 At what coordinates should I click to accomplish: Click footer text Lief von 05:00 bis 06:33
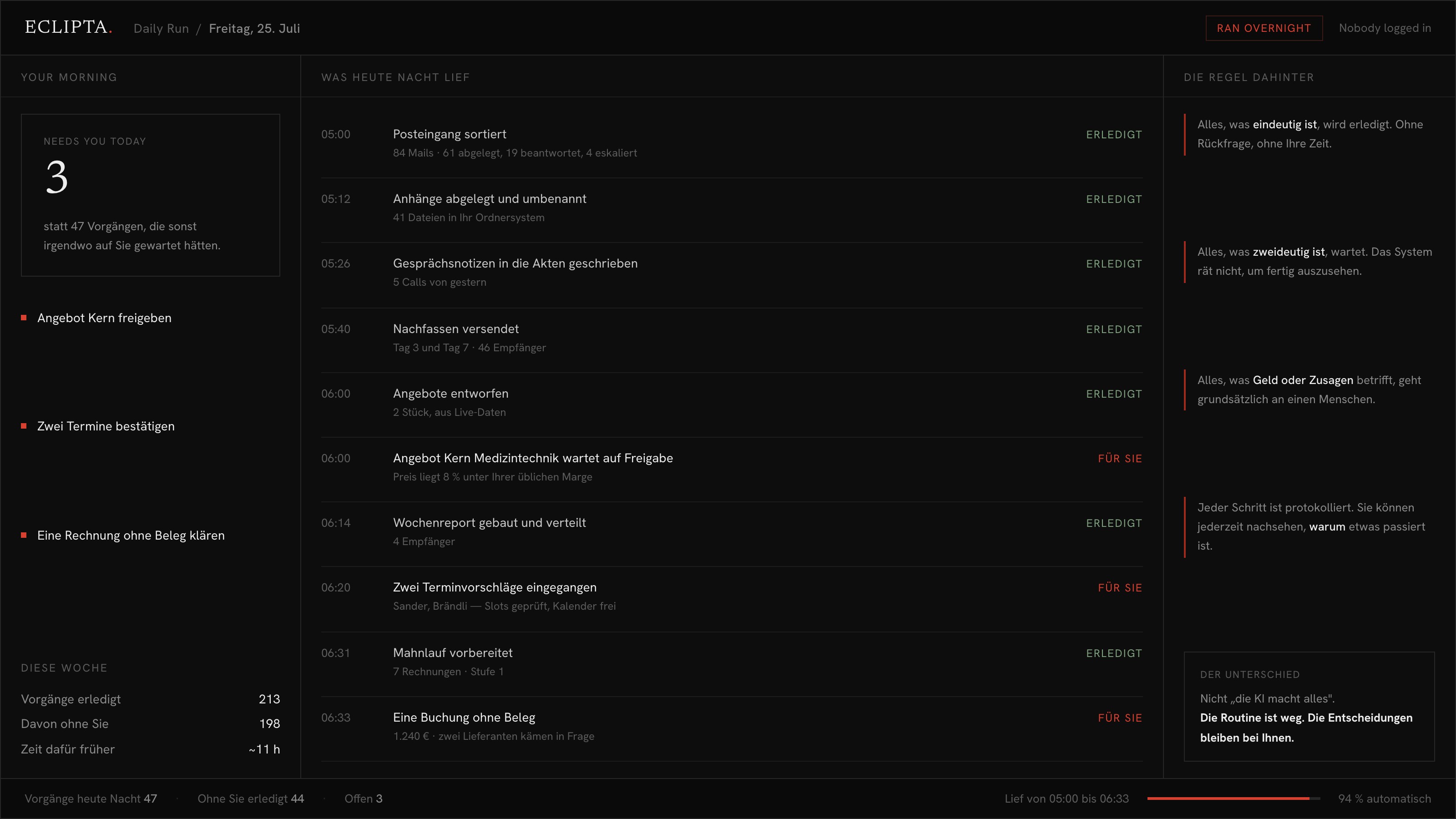tap(1067, 799)
